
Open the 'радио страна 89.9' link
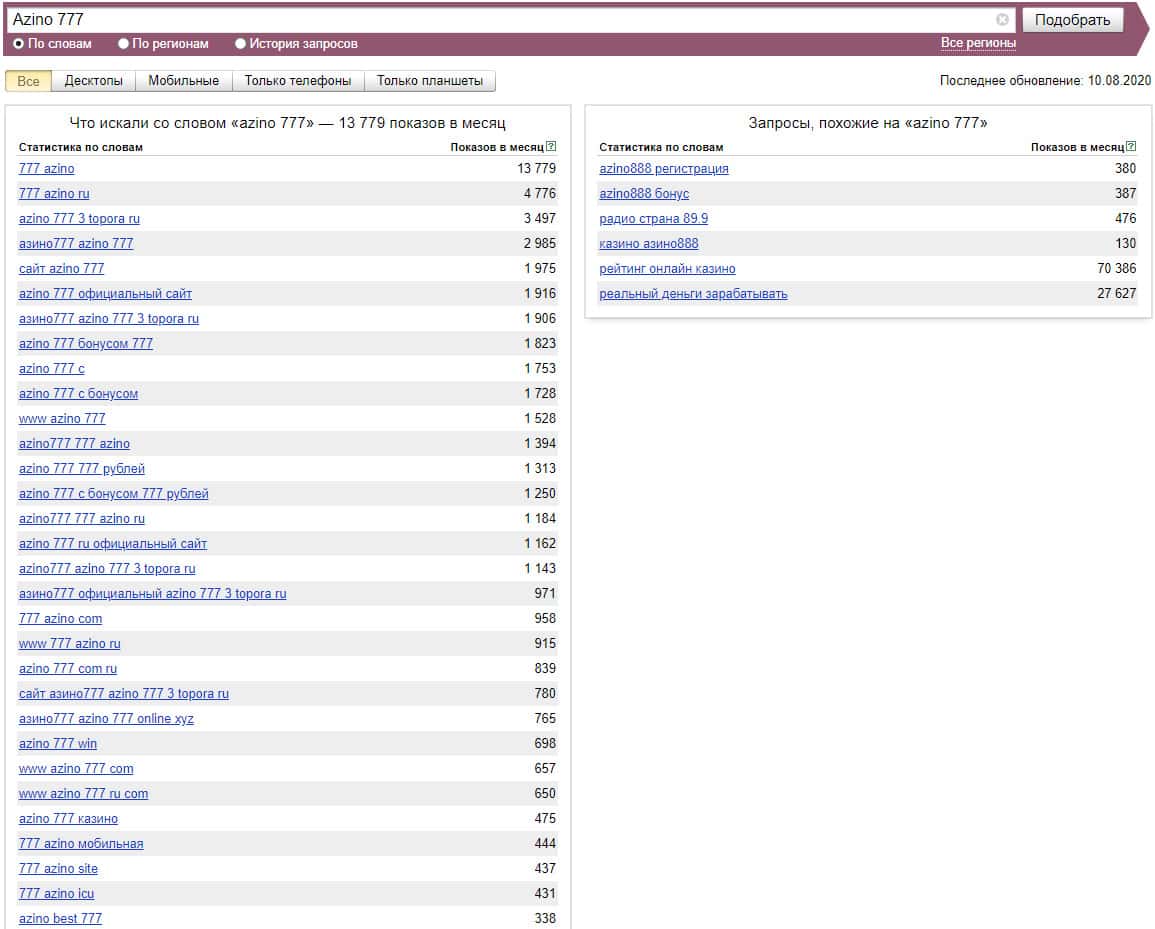(653, 219)
